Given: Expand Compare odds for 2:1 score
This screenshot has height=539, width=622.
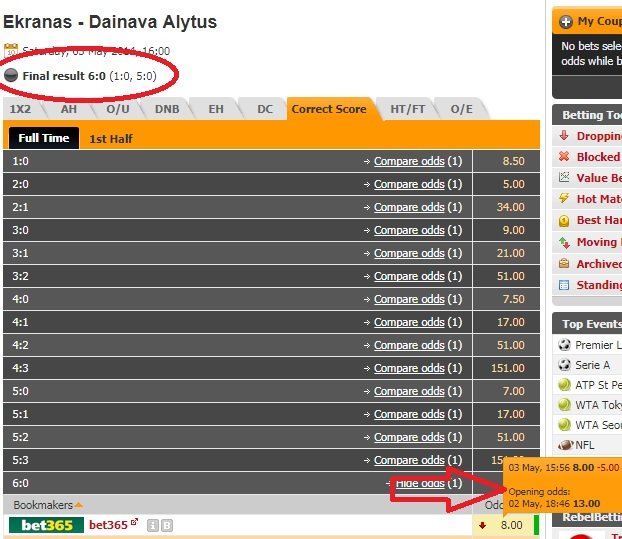Looking at the screenshot, I should (409, 207).
